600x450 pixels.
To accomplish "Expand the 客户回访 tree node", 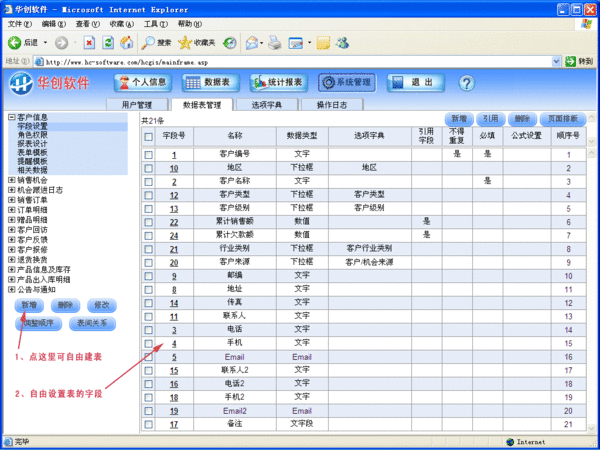I will click(12, 230).
